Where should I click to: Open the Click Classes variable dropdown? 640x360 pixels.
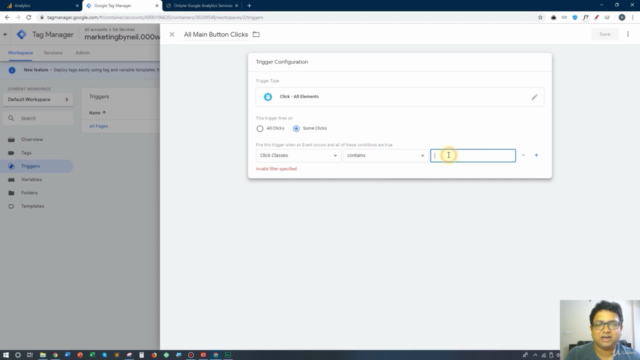298,156
